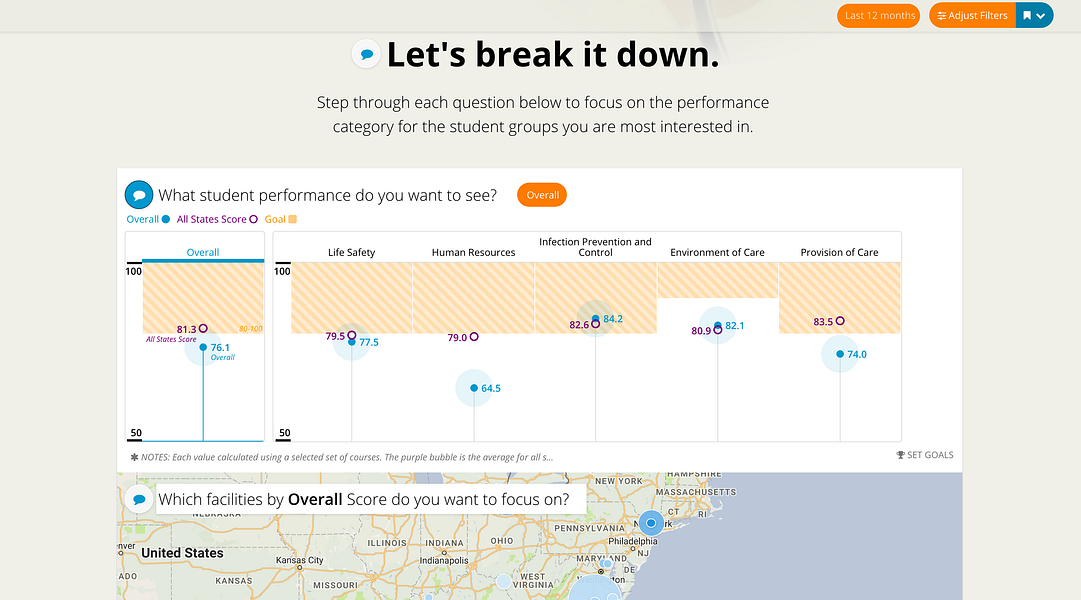Click the chat bubble icon beside heading
This screenshot has height=600, width=1081.
point(367,54)
